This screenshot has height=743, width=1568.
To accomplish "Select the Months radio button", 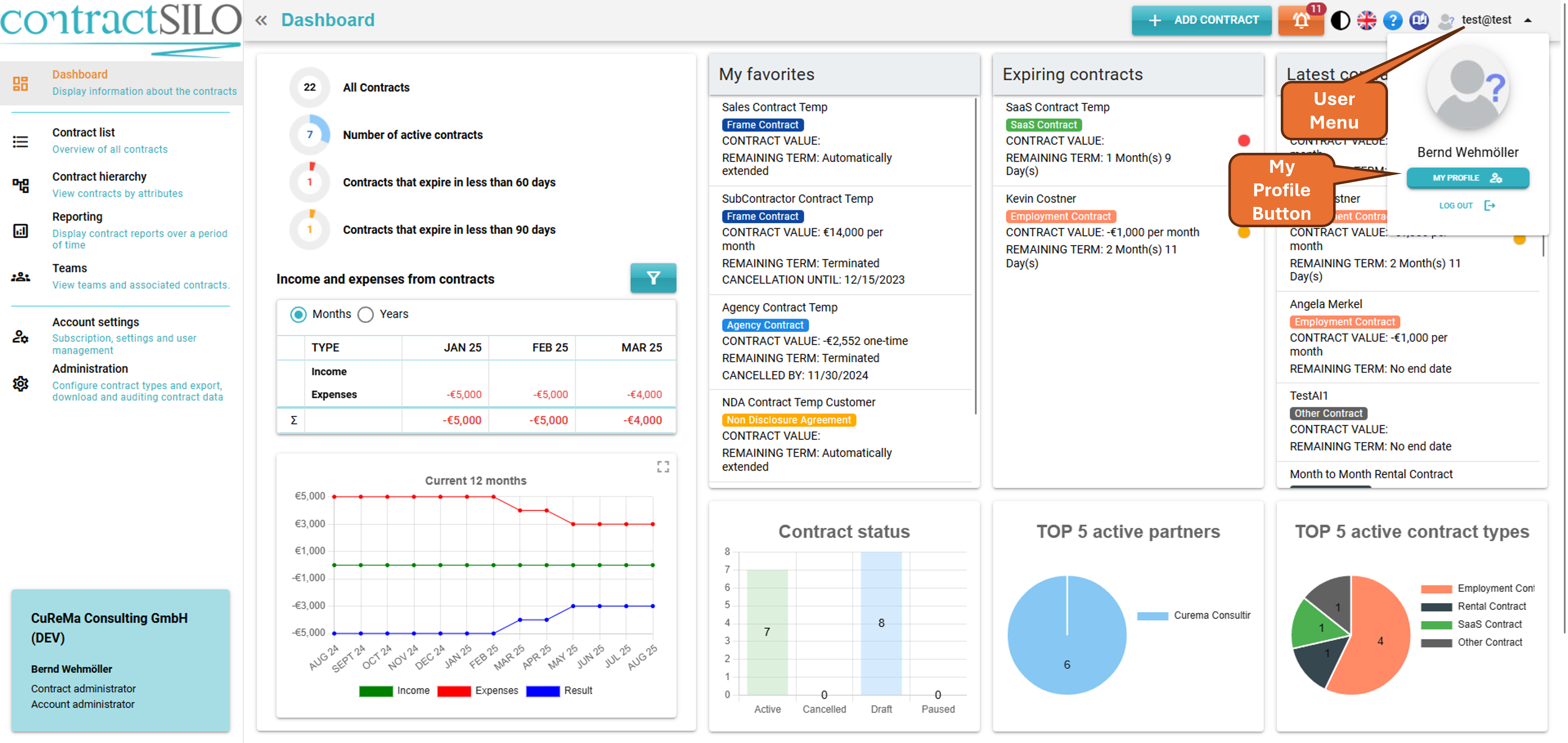I will pos(298,315).
